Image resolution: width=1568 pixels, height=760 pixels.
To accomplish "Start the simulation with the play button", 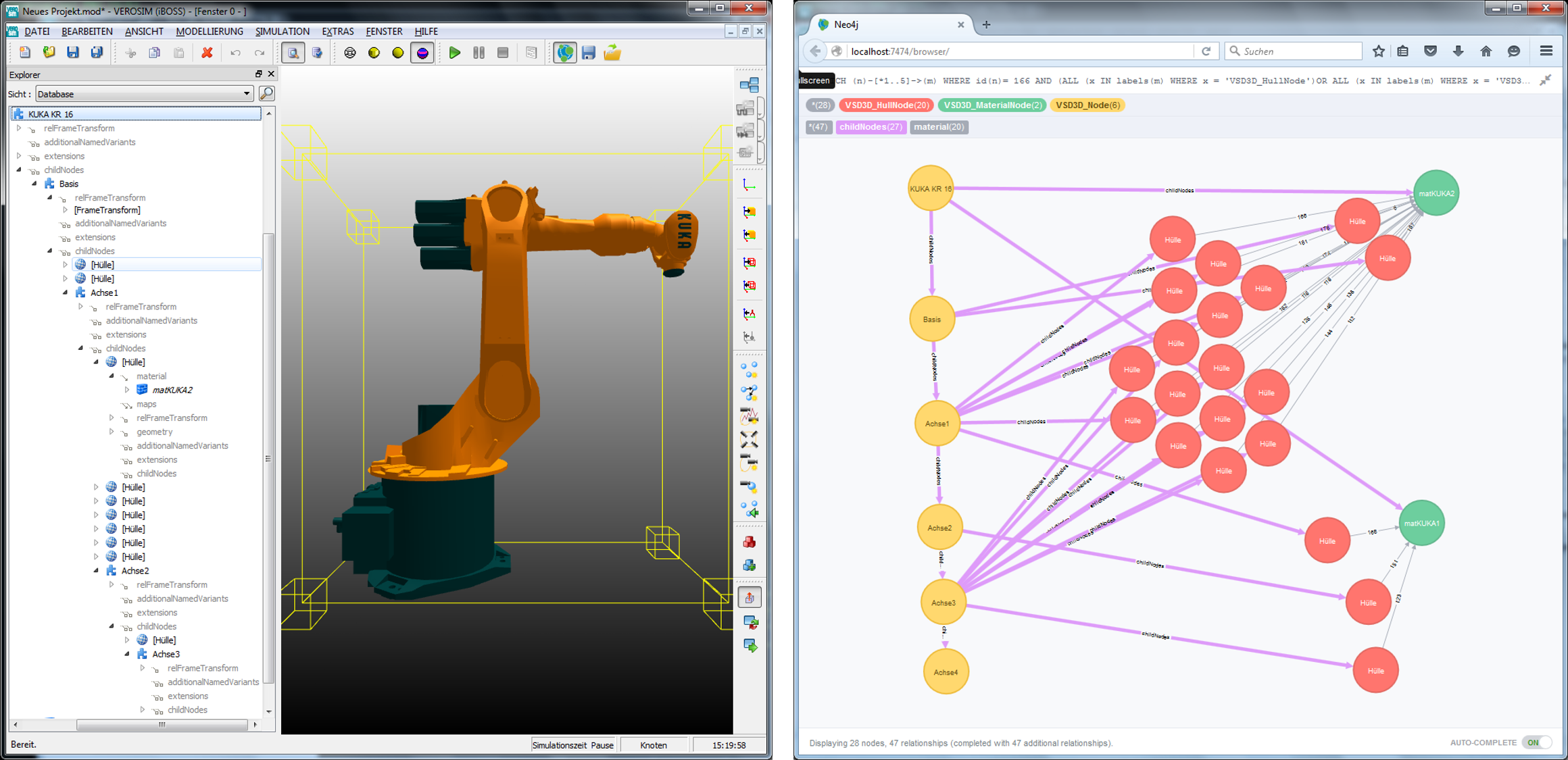I will tap(455, 53).
